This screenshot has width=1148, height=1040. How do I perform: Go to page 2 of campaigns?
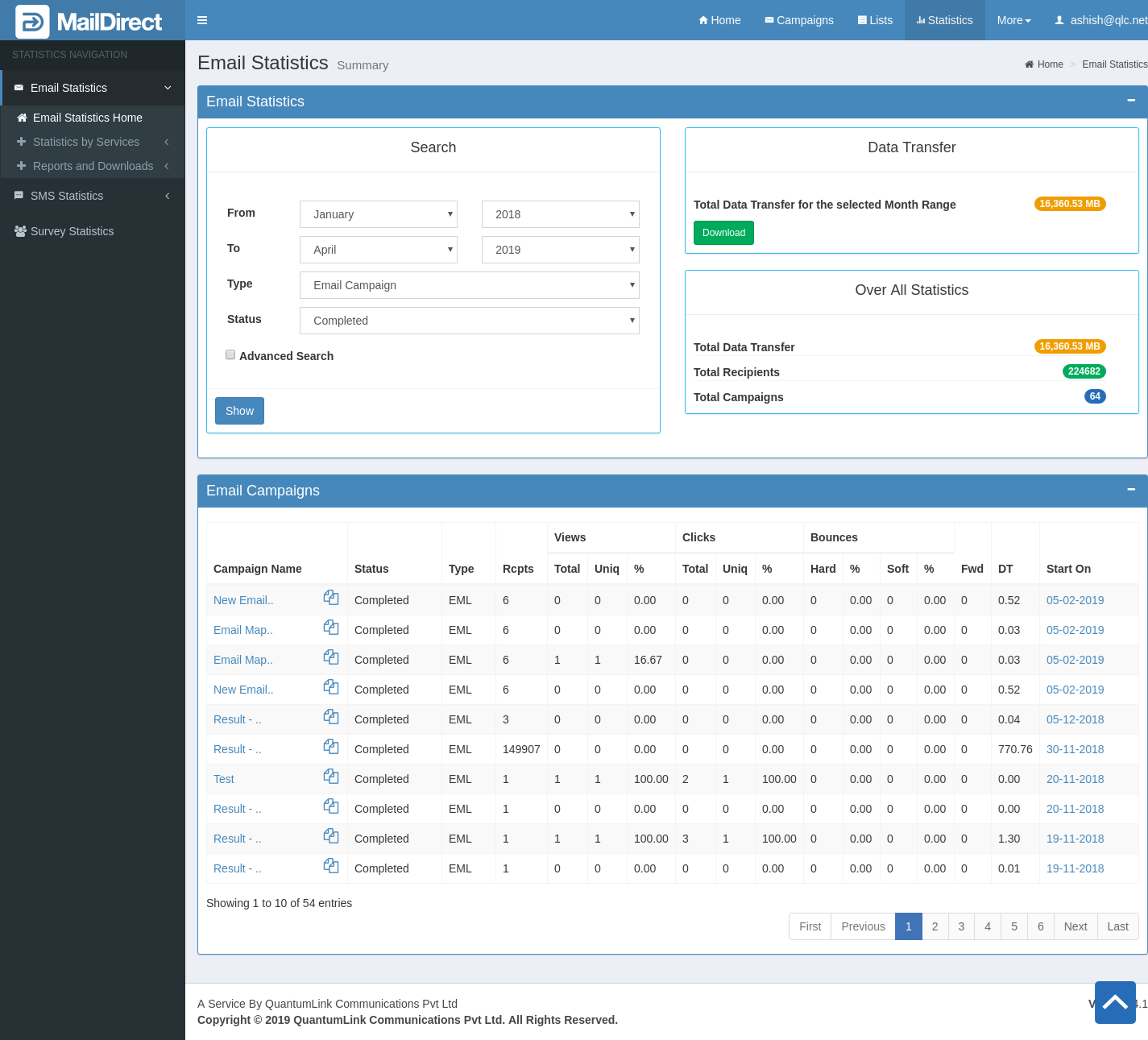point(935,926)
